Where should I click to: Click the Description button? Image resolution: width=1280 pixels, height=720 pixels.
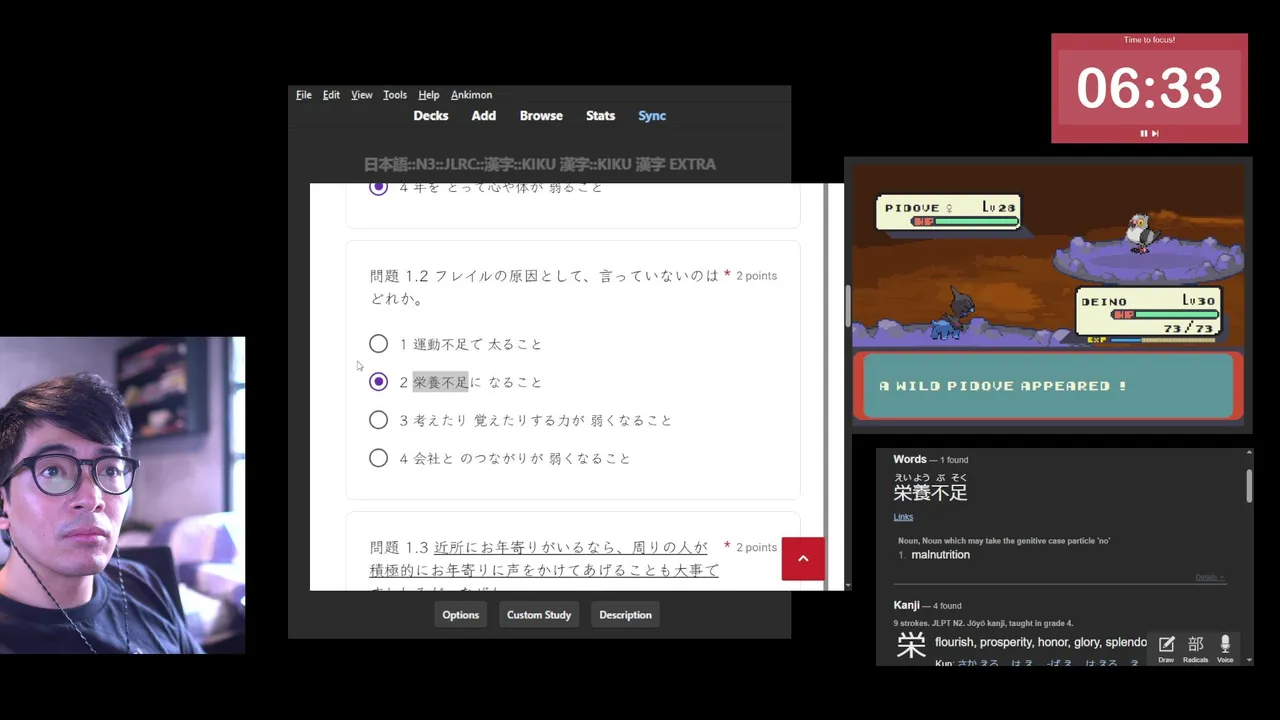pyautogui.click(x=625, y=615)
